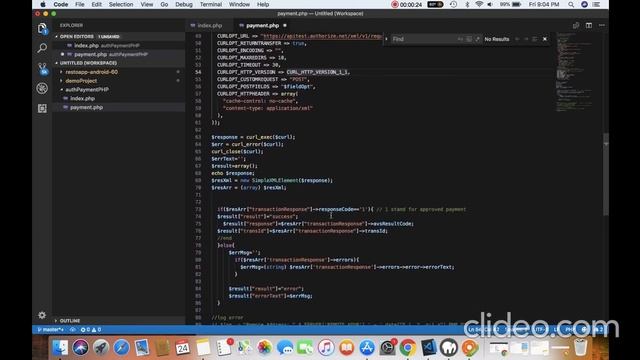
Task: Open the Selection menu
Action: (x=121, y=4)
